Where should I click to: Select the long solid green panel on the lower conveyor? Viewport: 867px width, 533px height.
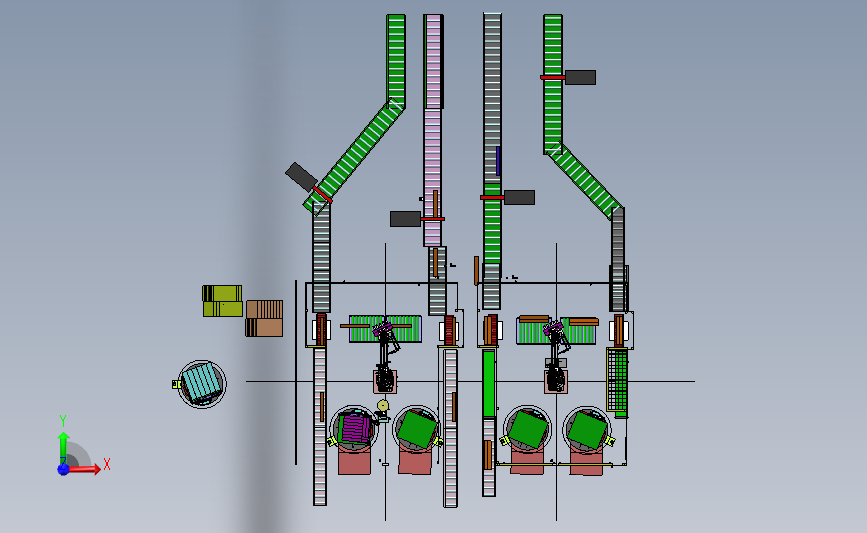488,383
